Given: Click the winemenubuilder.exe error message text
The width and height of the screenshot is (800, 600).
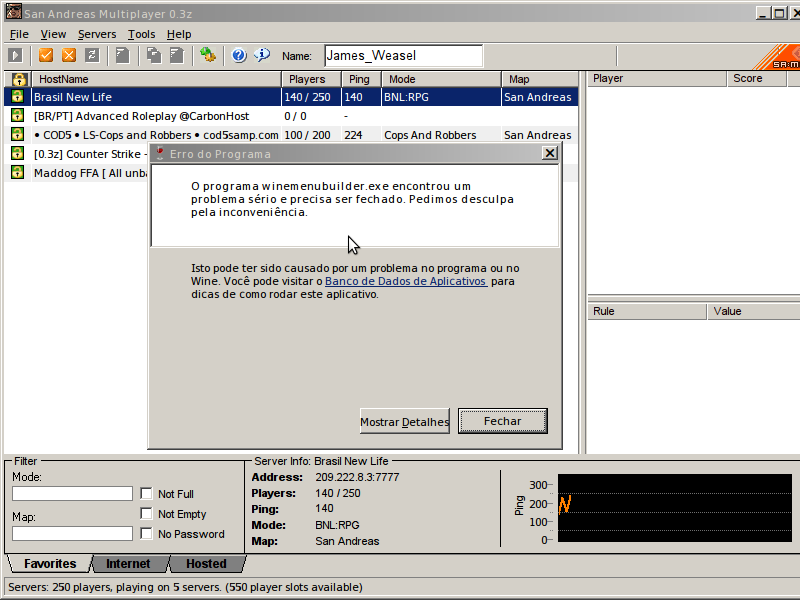Looking at the screenshot, I should click(353, 199).
